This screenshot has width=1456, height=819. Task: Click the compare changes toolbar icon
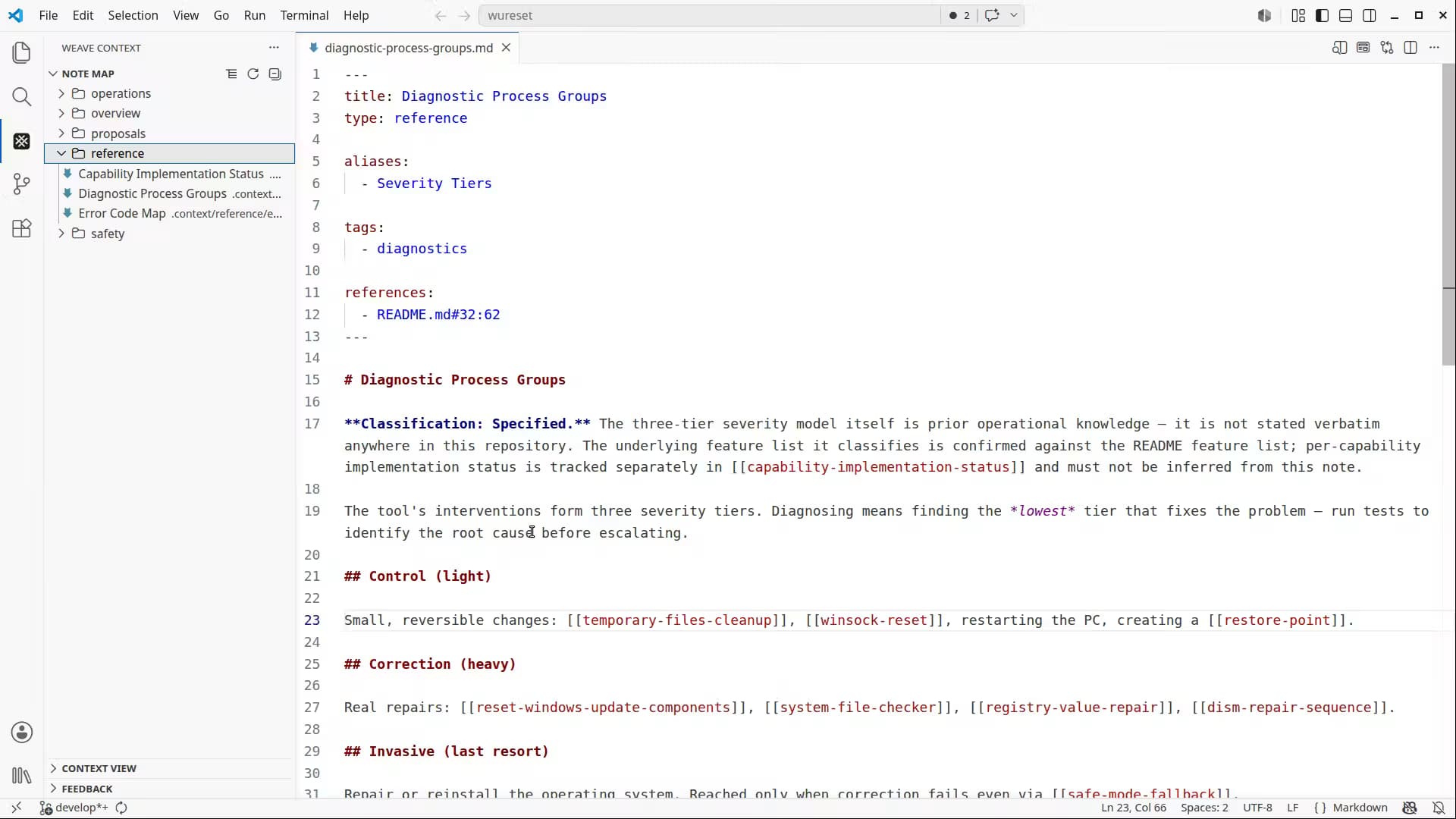click(x=1387, y=48)
